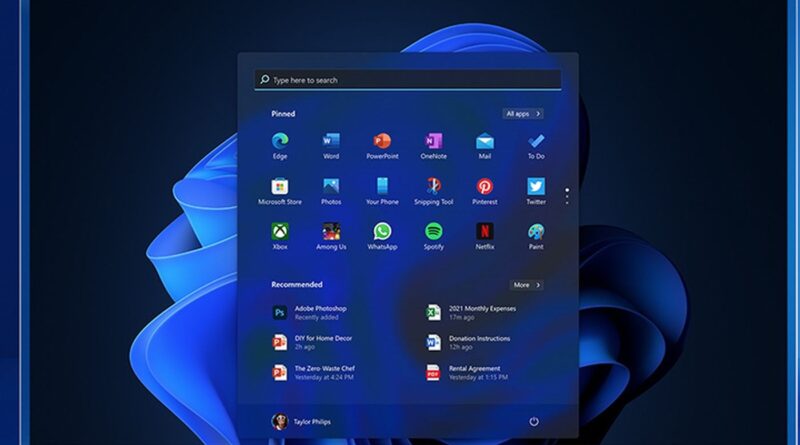Open Microsoft Store pinned app
This screenshot has width=800, height=445.
pos(280,187)
